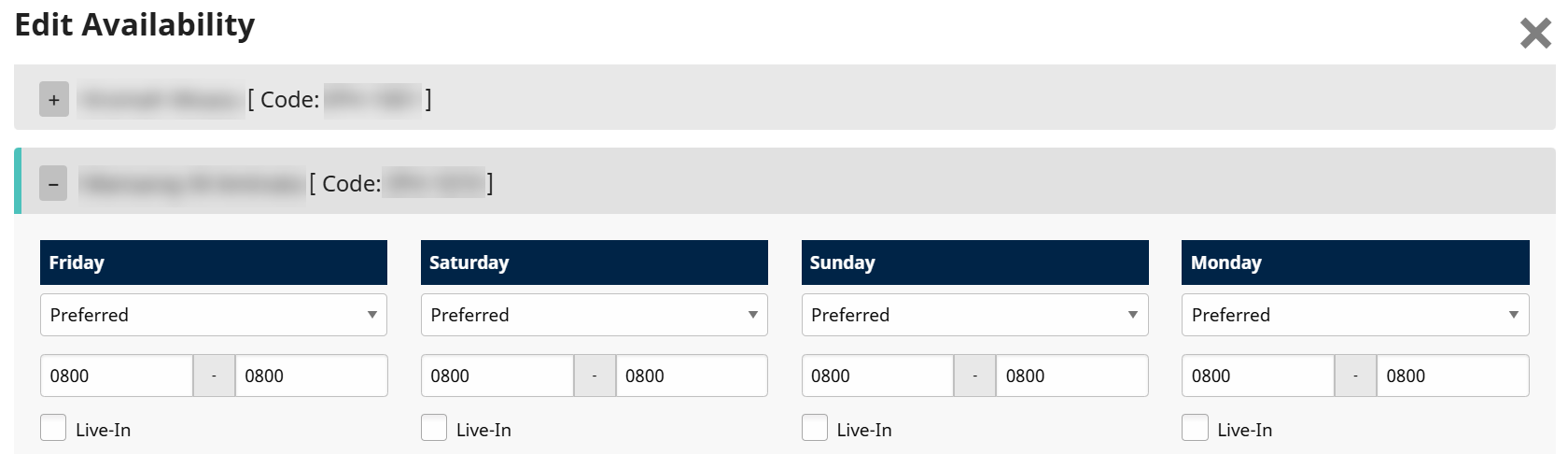Focus Saturday's start time field
Image resolution: width=1568 pixels, height=454 pixels.
(x=497, y=376)
